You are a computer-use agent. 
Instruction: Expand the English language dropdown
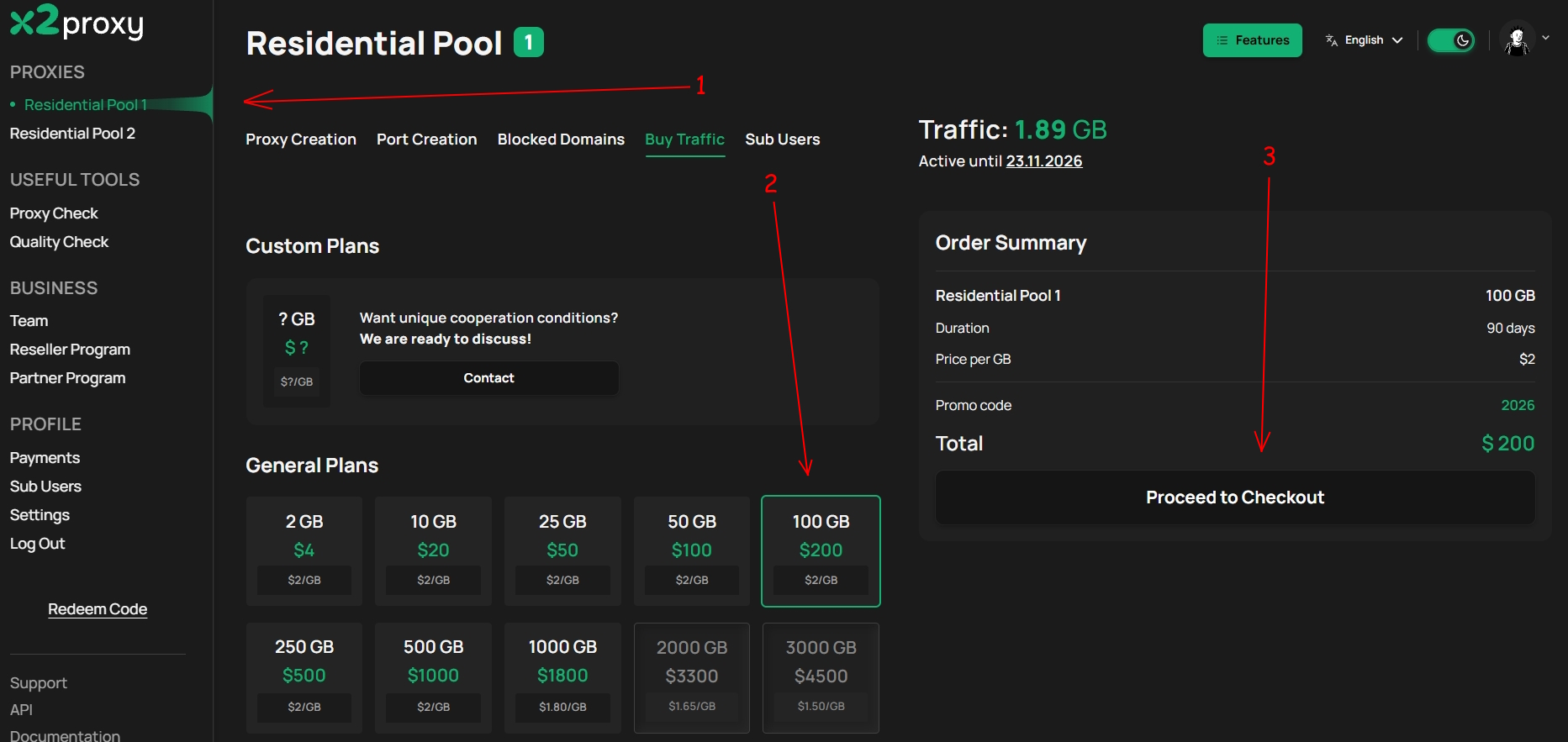[x=1365, y=40]
